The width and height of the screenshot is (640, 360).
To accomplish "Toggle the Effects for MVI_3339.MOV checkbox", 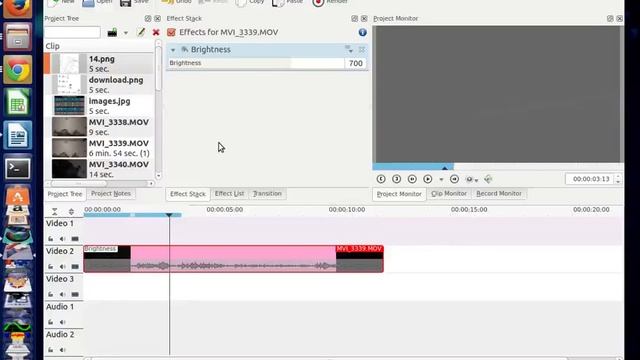I will coord(171,32).
